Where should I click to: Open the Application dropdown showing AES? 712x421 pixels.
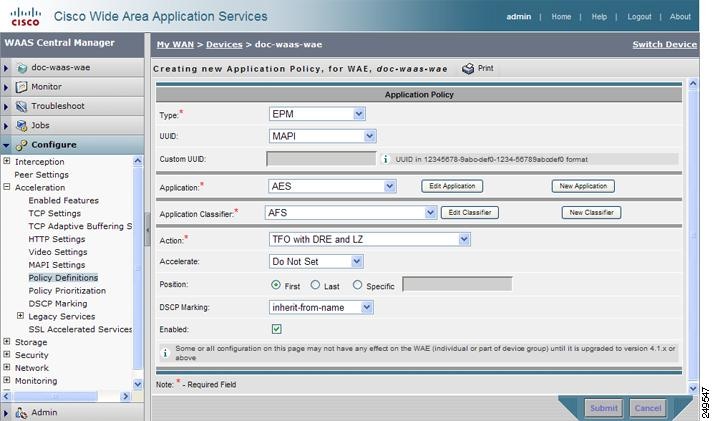pyautogui.click(x=332, y=186)
